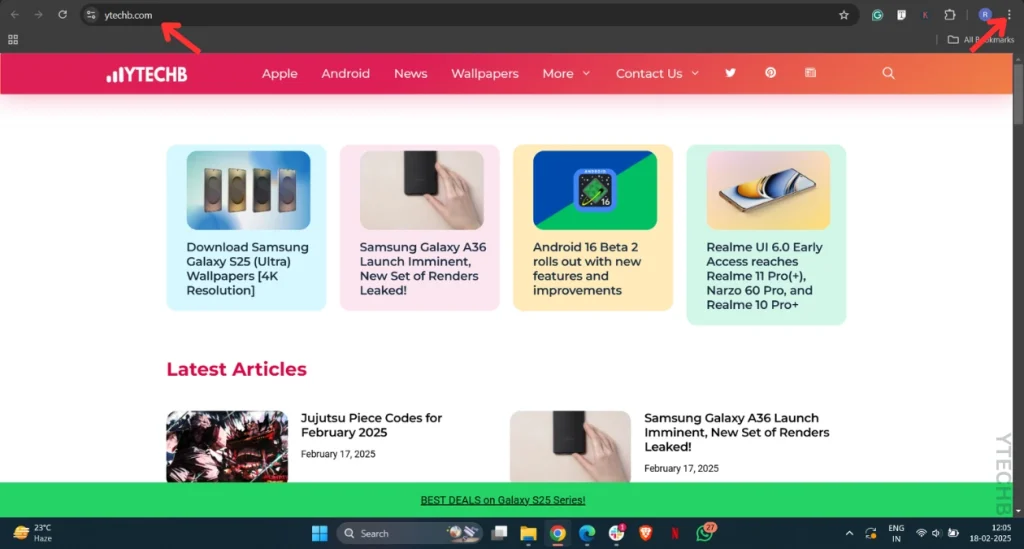Bookmark this page with the star
This screenshot has width=1024, height=549.
(x=844, y=15)
